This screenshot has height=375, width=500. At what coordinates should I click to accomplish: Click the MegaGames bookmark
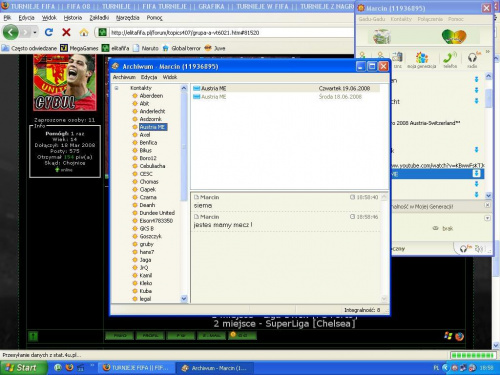[79, 48]
